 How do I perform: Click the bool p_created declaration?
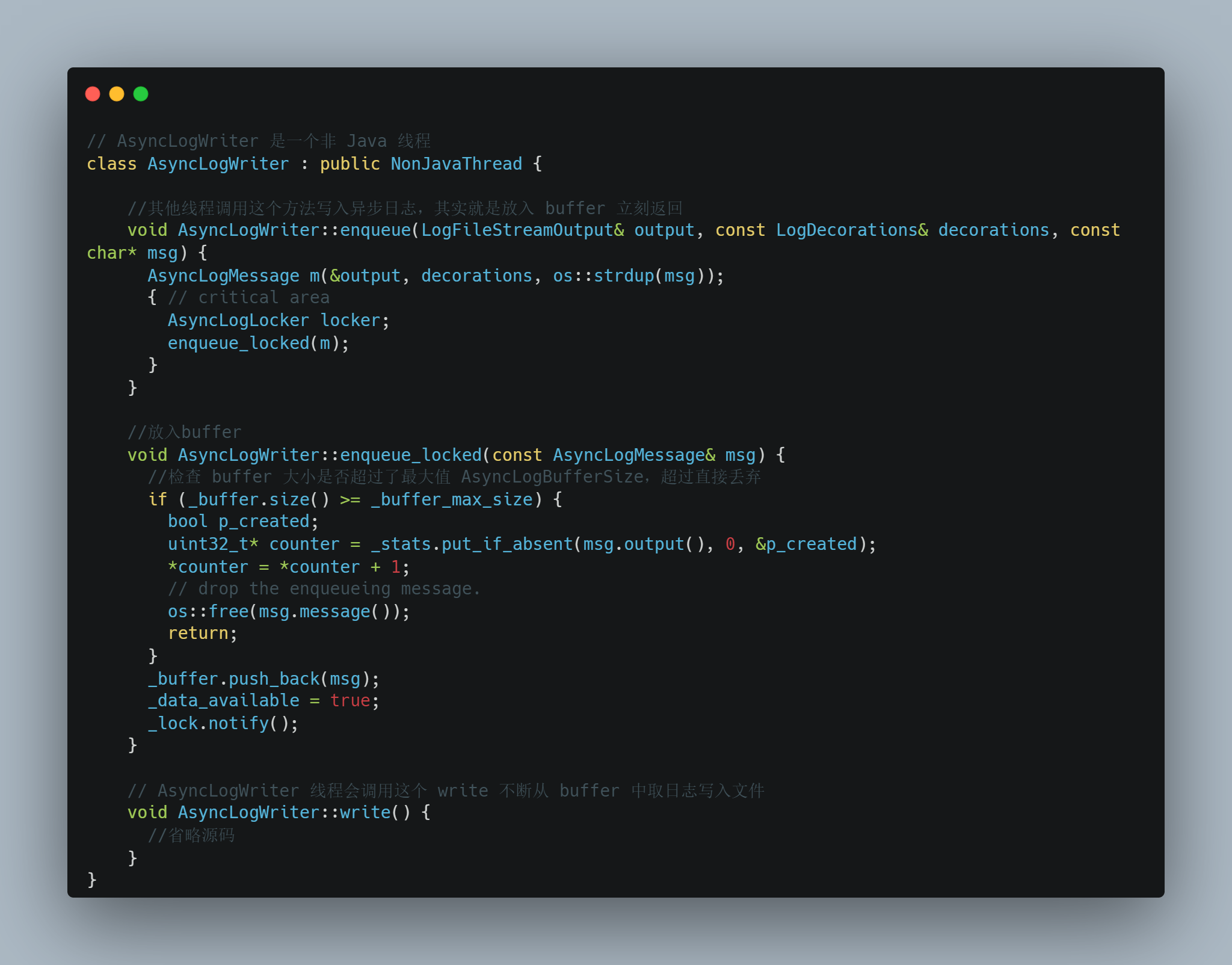(x=242, y=522)
